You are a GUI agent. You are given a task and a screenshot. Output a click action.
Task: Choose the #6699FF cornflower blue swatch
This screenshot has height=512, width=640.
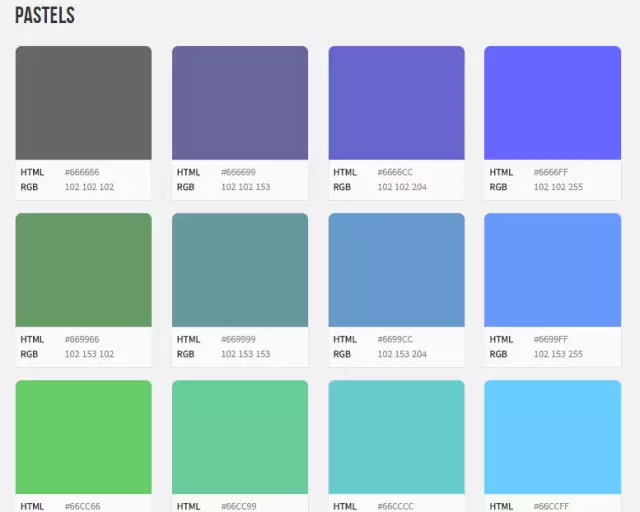coord(552,270)
